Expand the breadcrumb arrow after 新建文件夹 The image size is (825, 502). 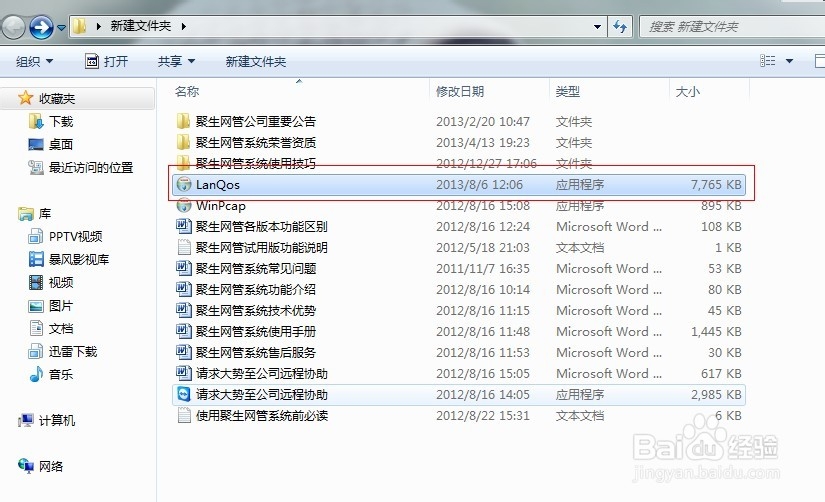[x=183, y=26]
